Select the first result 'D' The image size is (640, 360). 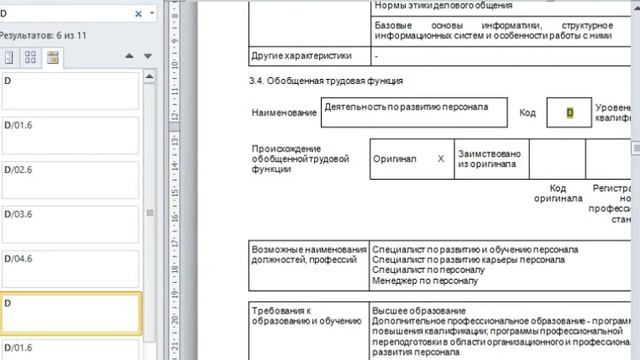[x=70, y=91]
